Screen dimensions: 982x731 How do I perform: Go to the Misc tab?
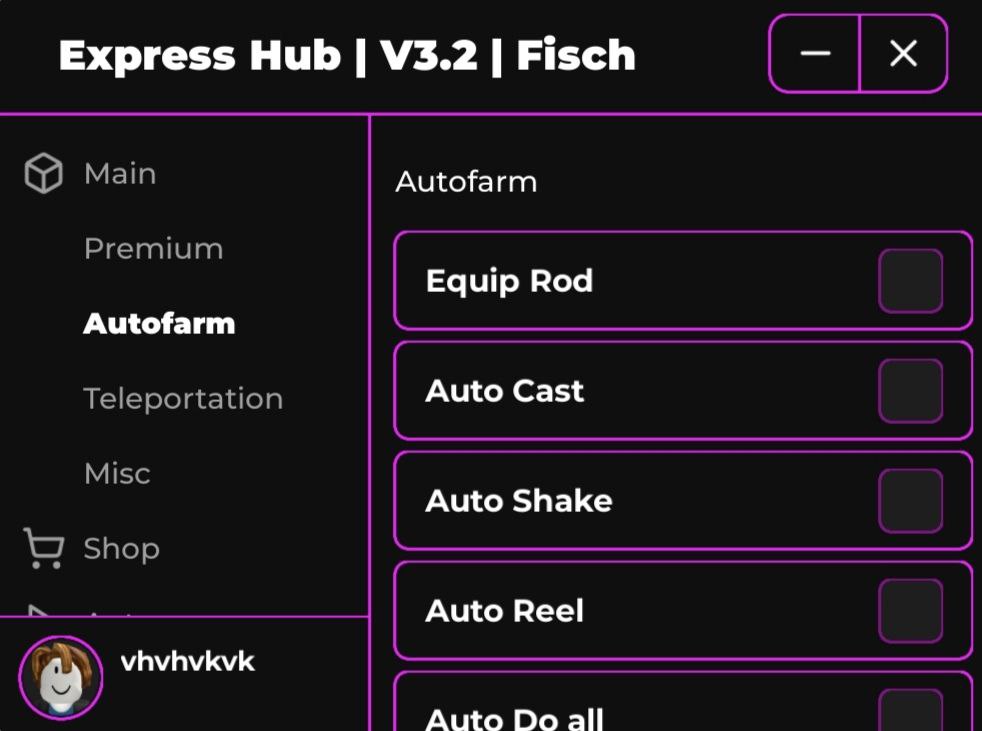click(x=117, y=474)
